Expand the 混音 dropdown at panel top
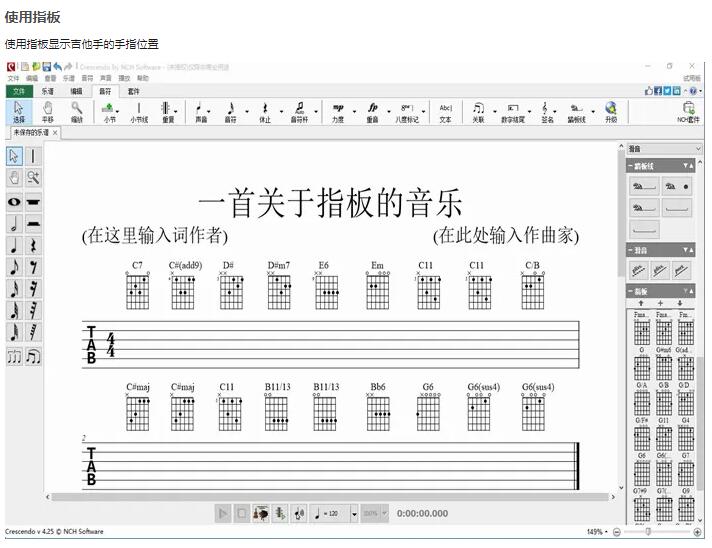 tap(697, 149)
